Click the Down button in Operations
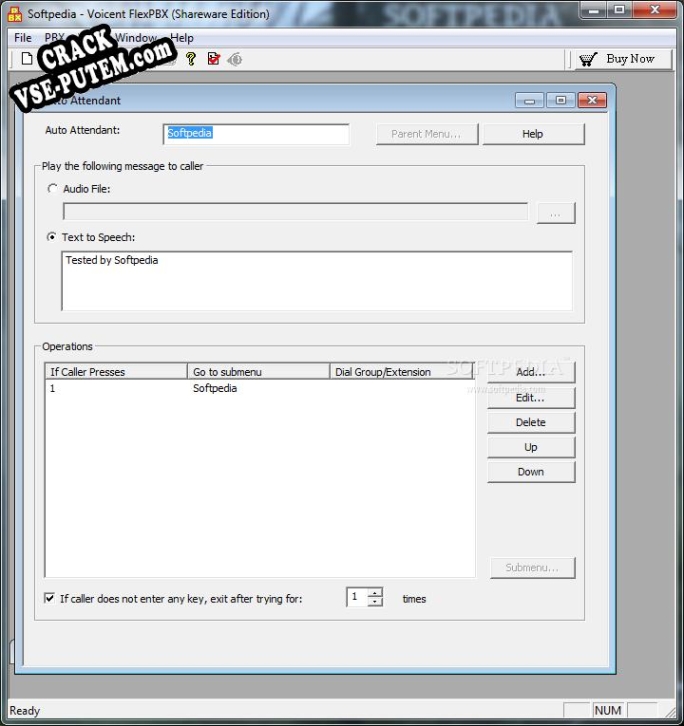Screen dimensions: 684x726 pyautogui.click(x=531, y=472)
